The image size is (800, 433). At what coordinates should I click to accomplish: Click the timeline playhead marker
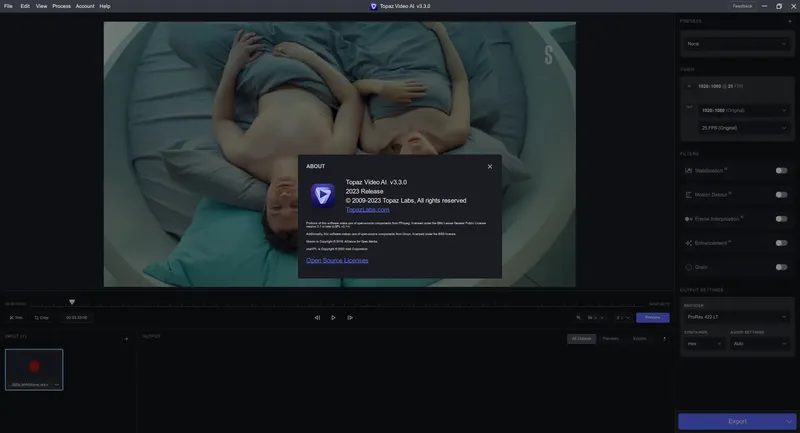[x=72, y=302]
